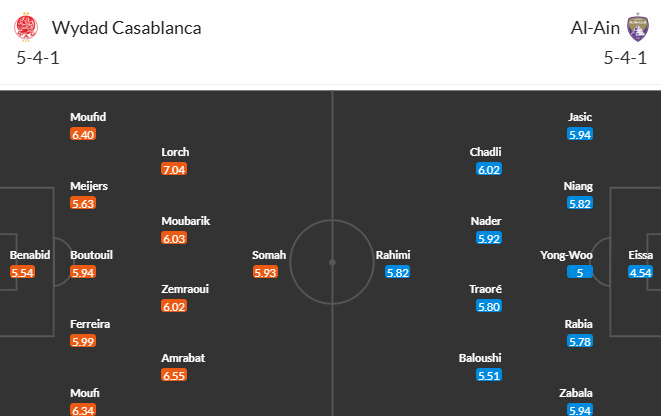Screen dimensions: 661x416
Task: Open the Al-Ain team name
Action: click(x=595, y=28)
